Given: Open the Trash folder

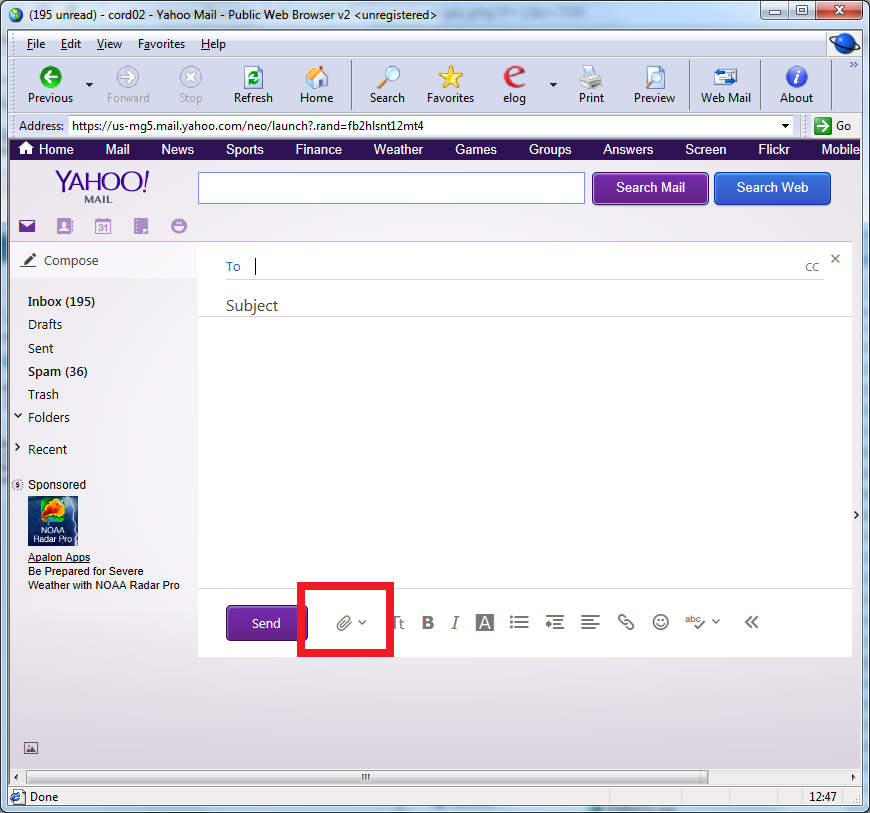Looking at the screenshot, I should click(43, 395).
